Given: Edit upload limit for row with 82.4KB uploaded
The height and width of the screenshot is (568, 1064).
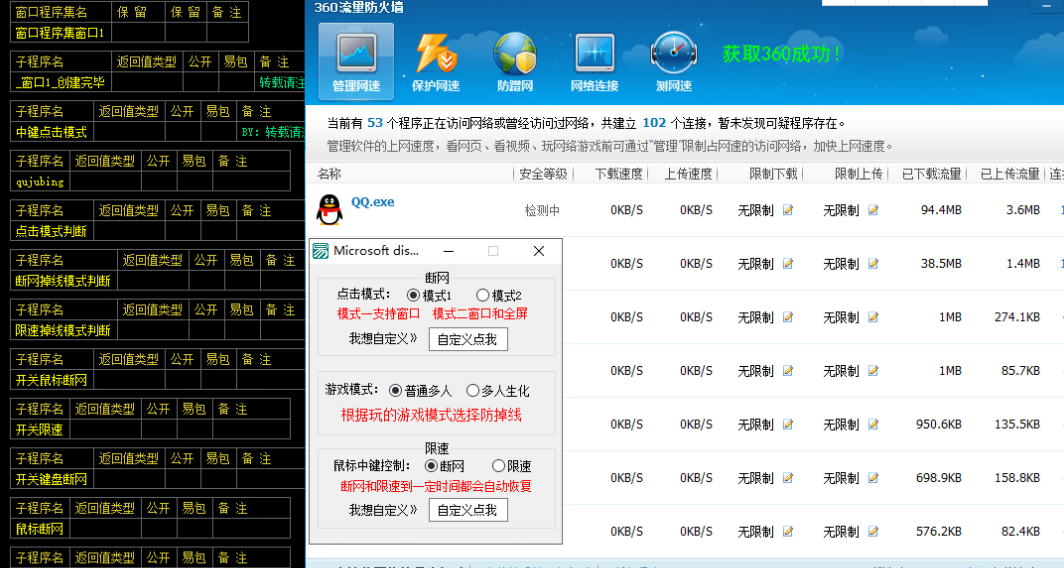Looking at the screenshot, I should [873, 531].
